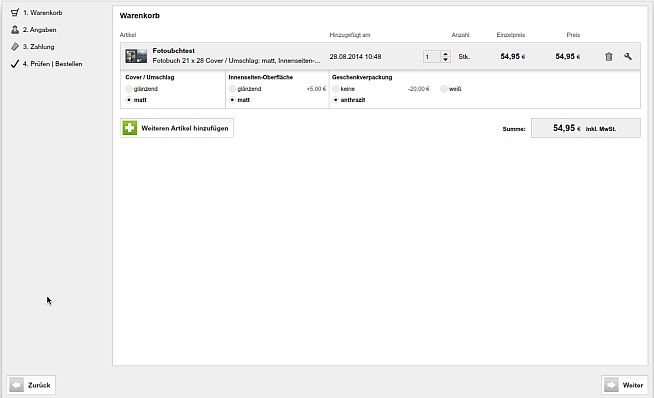Select glänzend for Cover / Umschlag
Viewport: 654px width, 398px height.
click(x=128, y=88)
